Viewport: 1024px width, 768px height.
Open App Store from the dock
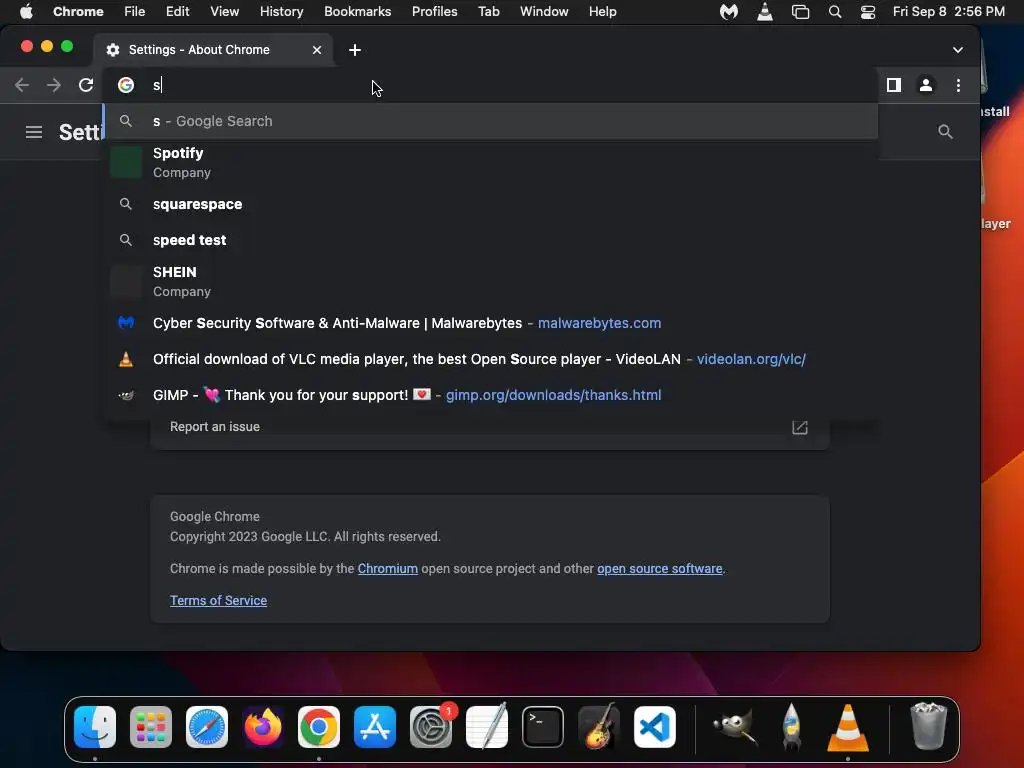point(375,727)
